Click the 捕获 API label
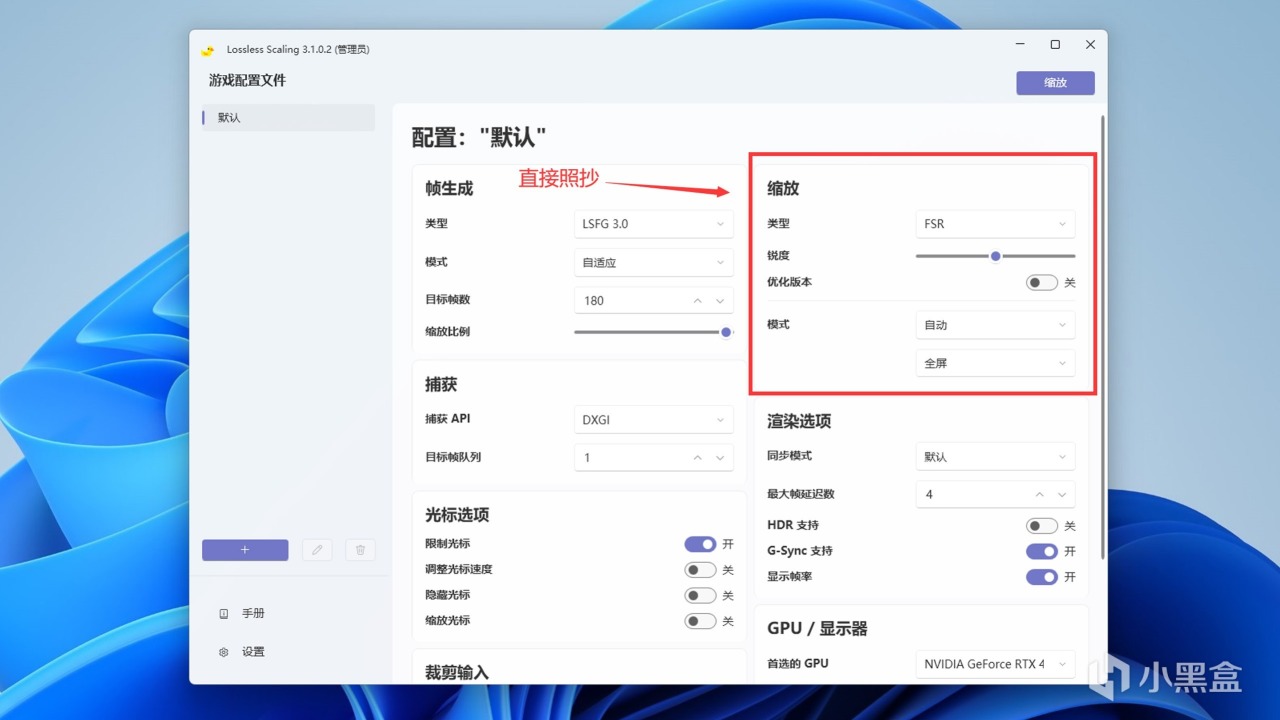This screenshot has height=720, width=1280. click(x=447, y=419)
